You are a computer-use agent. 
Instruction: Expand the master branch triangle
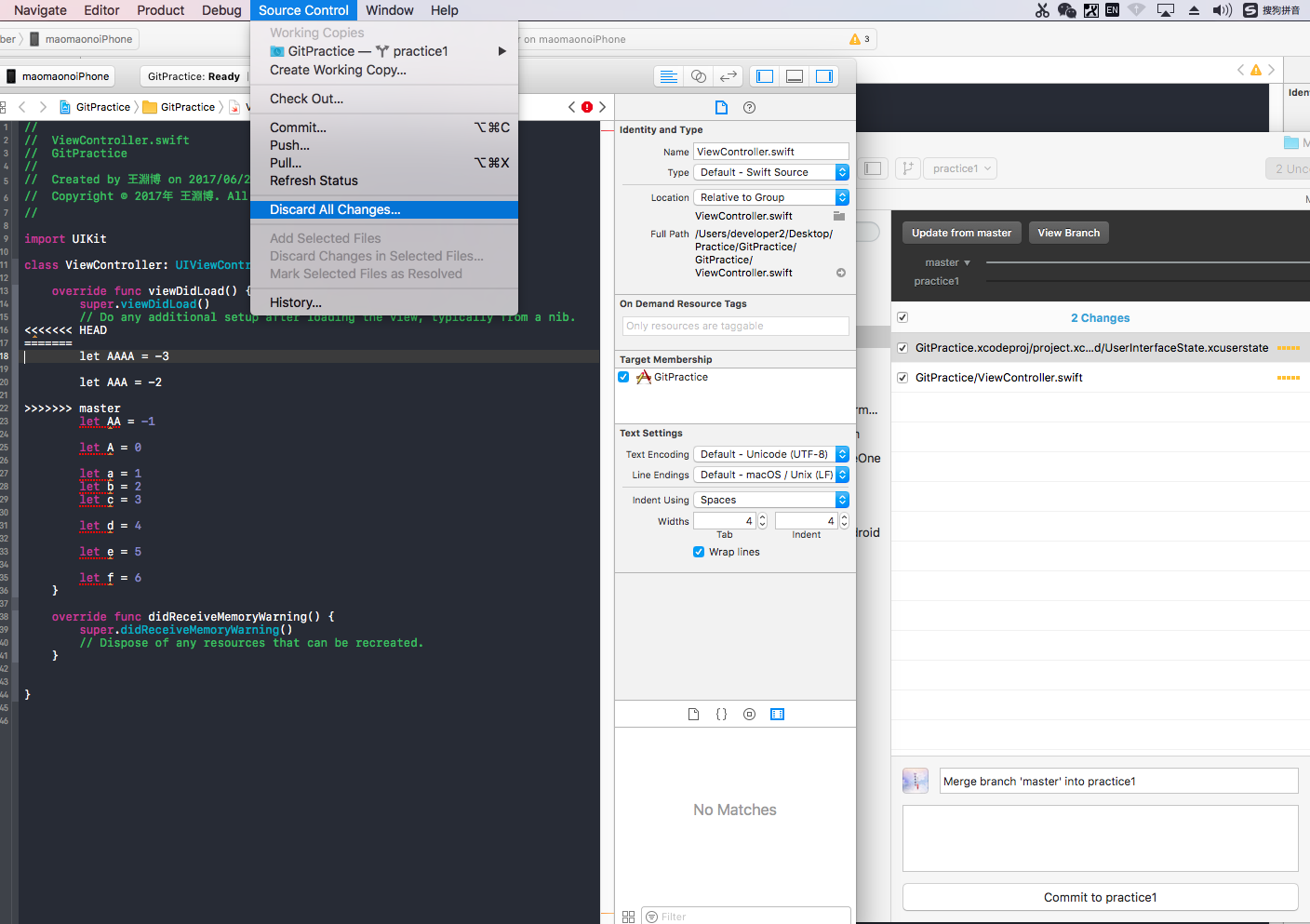(968, 263)
